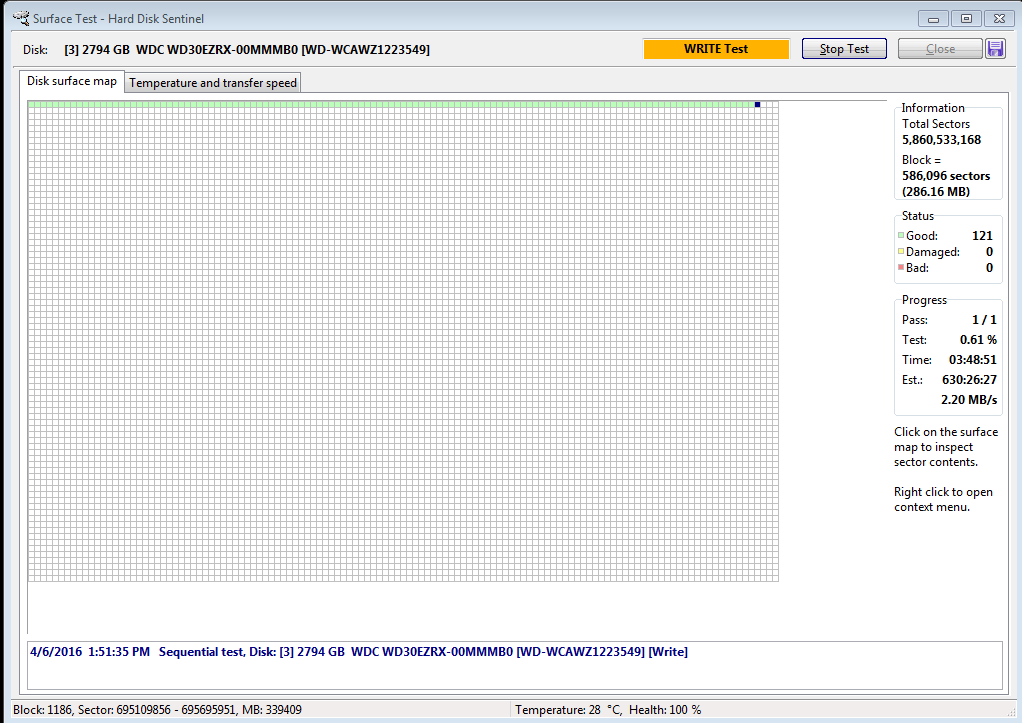
Task: Click status bar Block: 1186 sector info
Action: (157, 709)
